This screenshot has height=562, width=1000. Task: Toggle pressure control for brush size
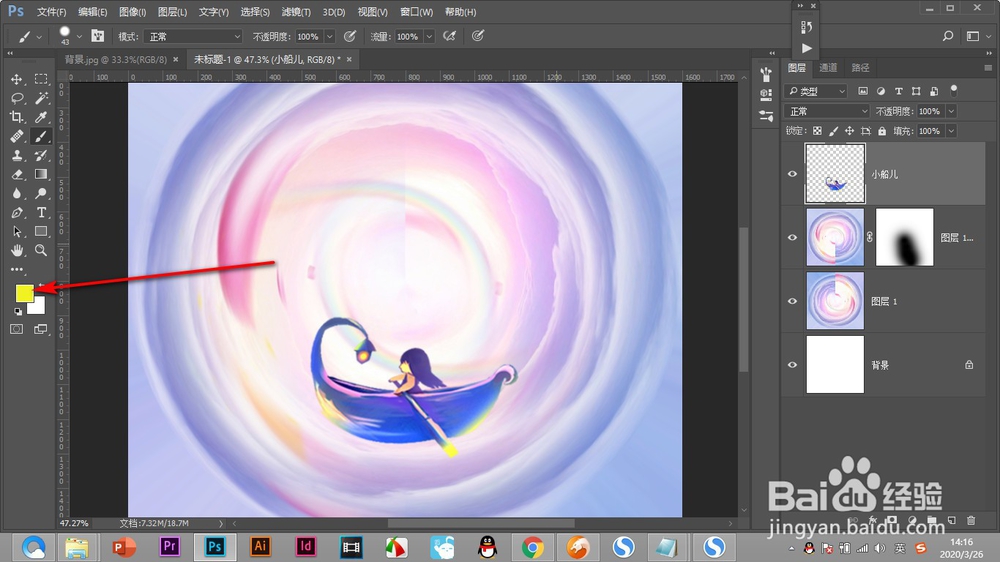[478, 36]
